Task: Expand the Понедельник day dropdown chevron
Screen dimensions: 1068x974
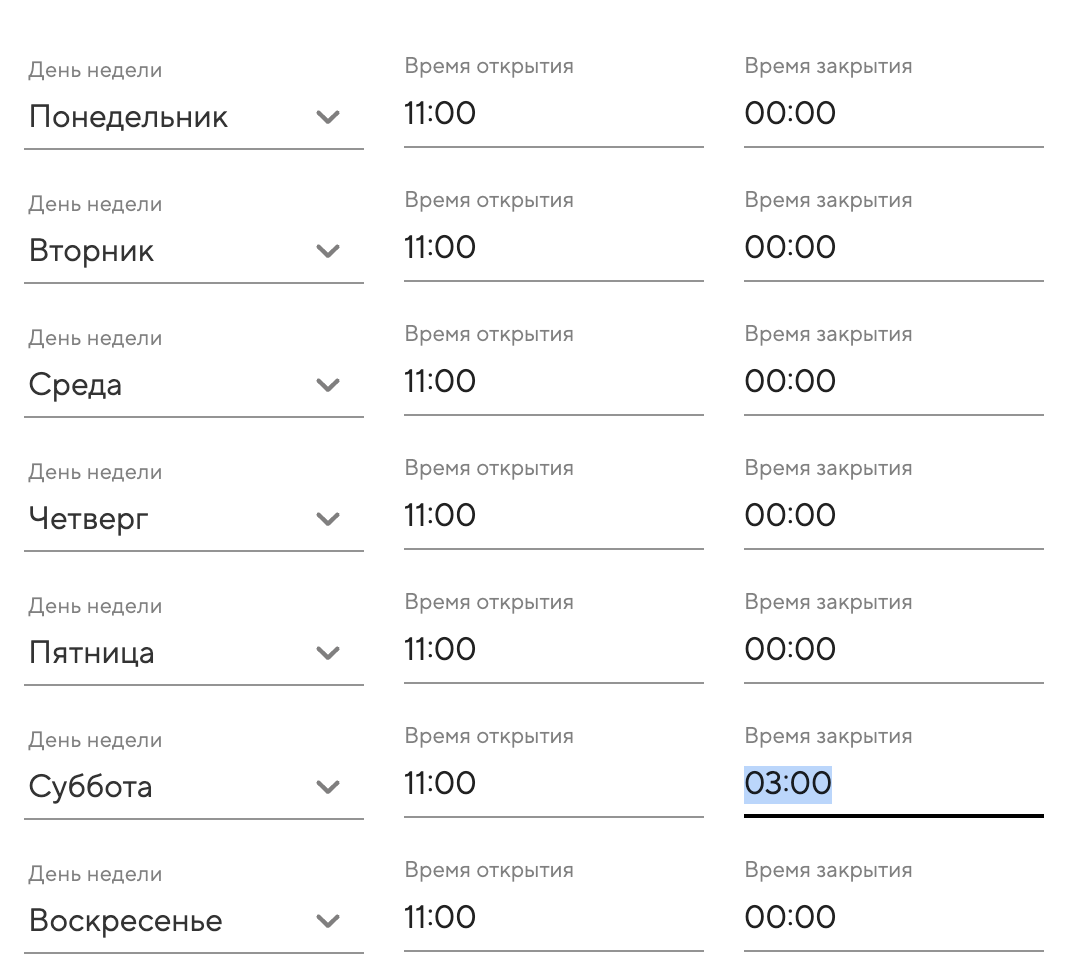Action: [328, 117]
